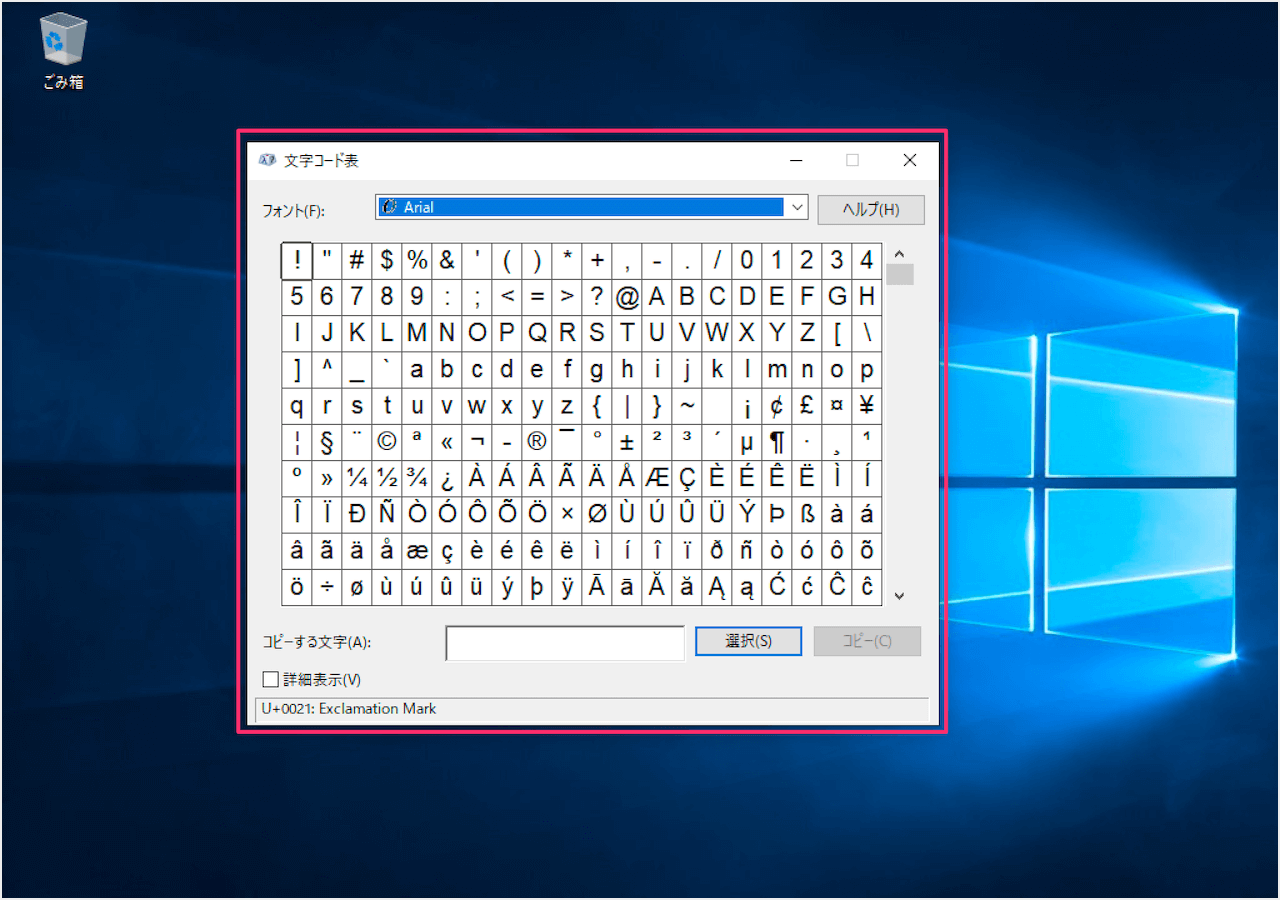
Task: Pick the "Ć" C-acute uppercase cell
Action: pos(777,587)
